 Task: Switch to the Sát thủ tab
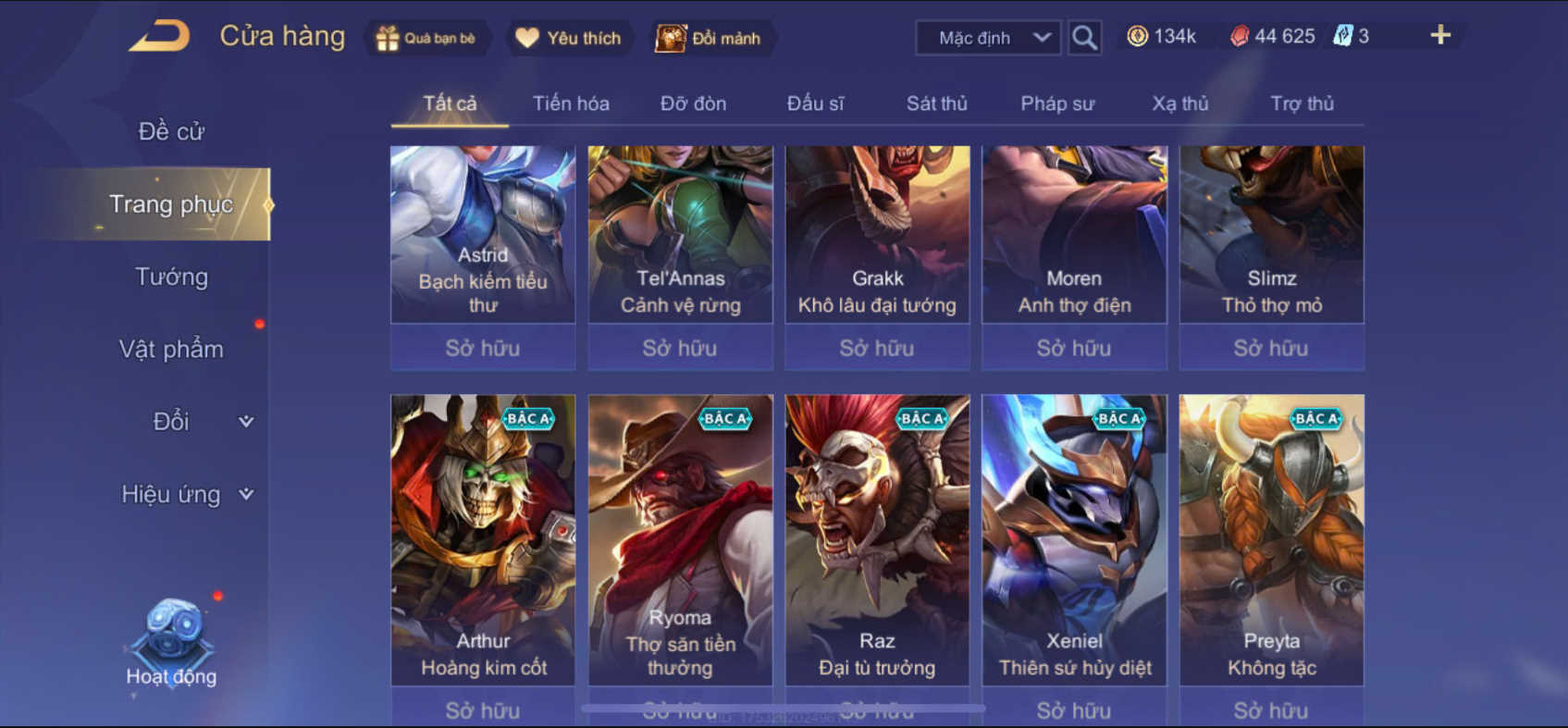[936, 104]
